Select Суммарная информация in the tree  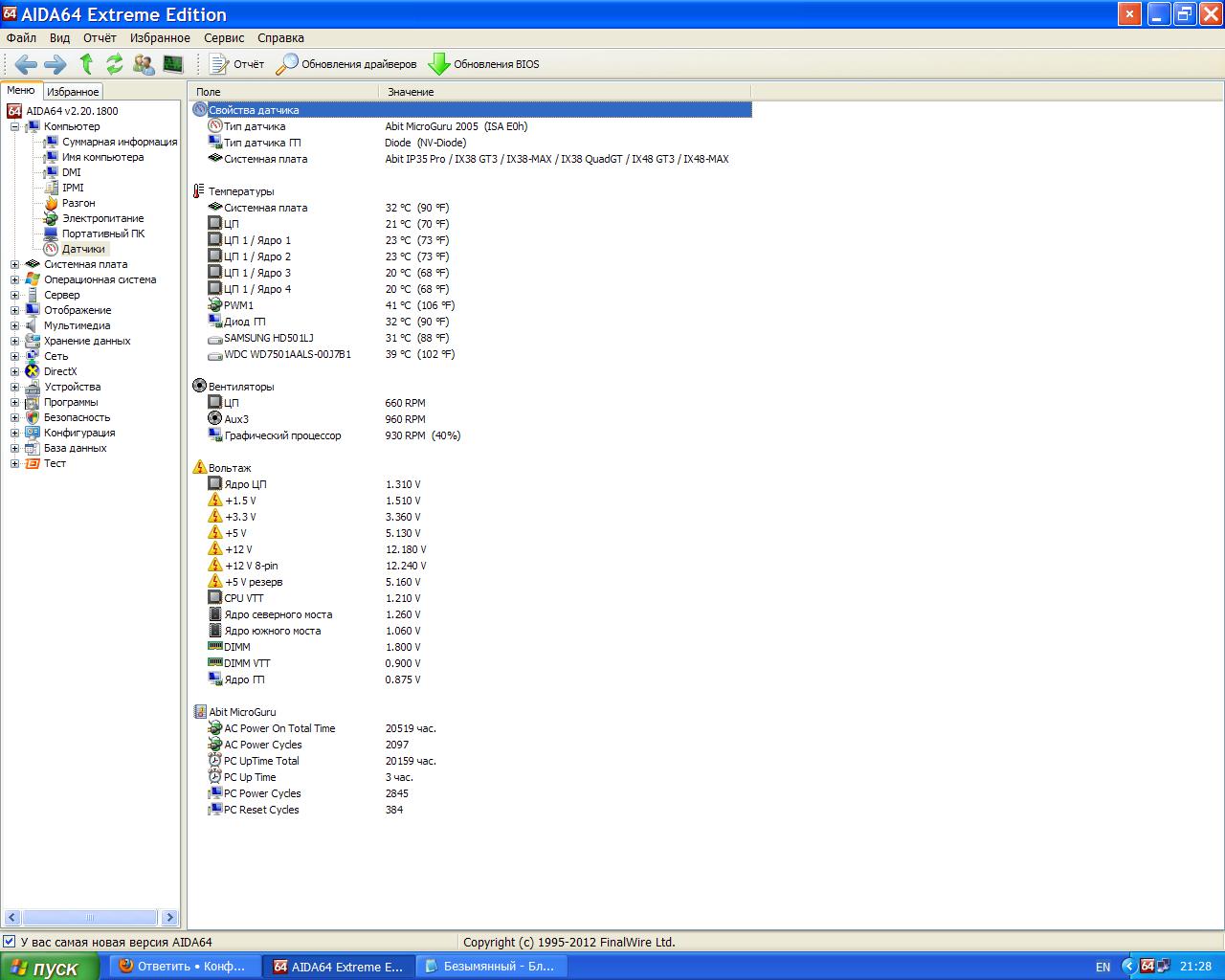click(120, 142)
